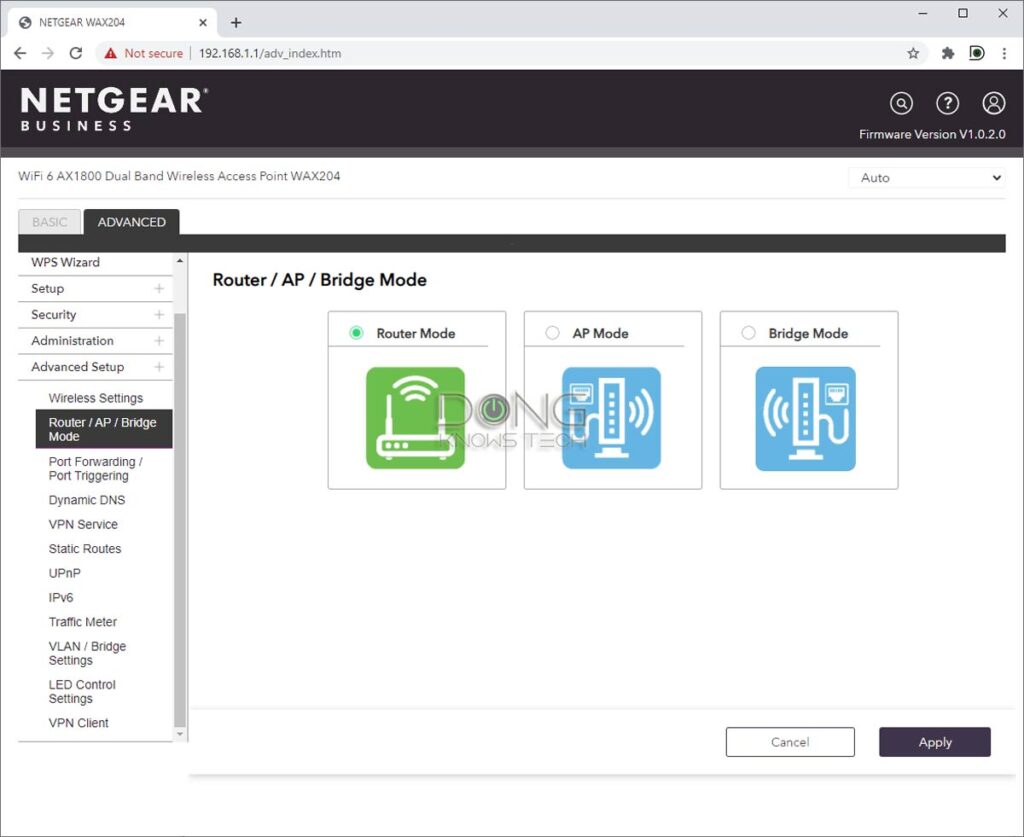The height and width of the screenshot is (837, 1024).
Task: Open VPN Client page
Action: point(78,723)
